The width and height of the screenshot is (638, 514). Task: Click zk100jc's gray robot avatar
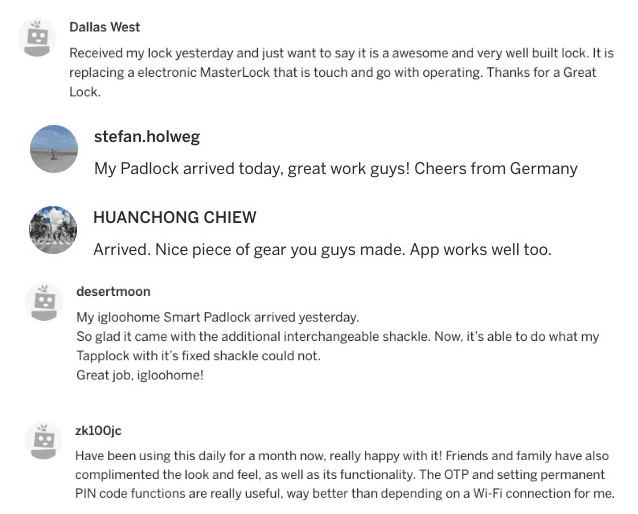pyautogui.click(x=44, y=441)
